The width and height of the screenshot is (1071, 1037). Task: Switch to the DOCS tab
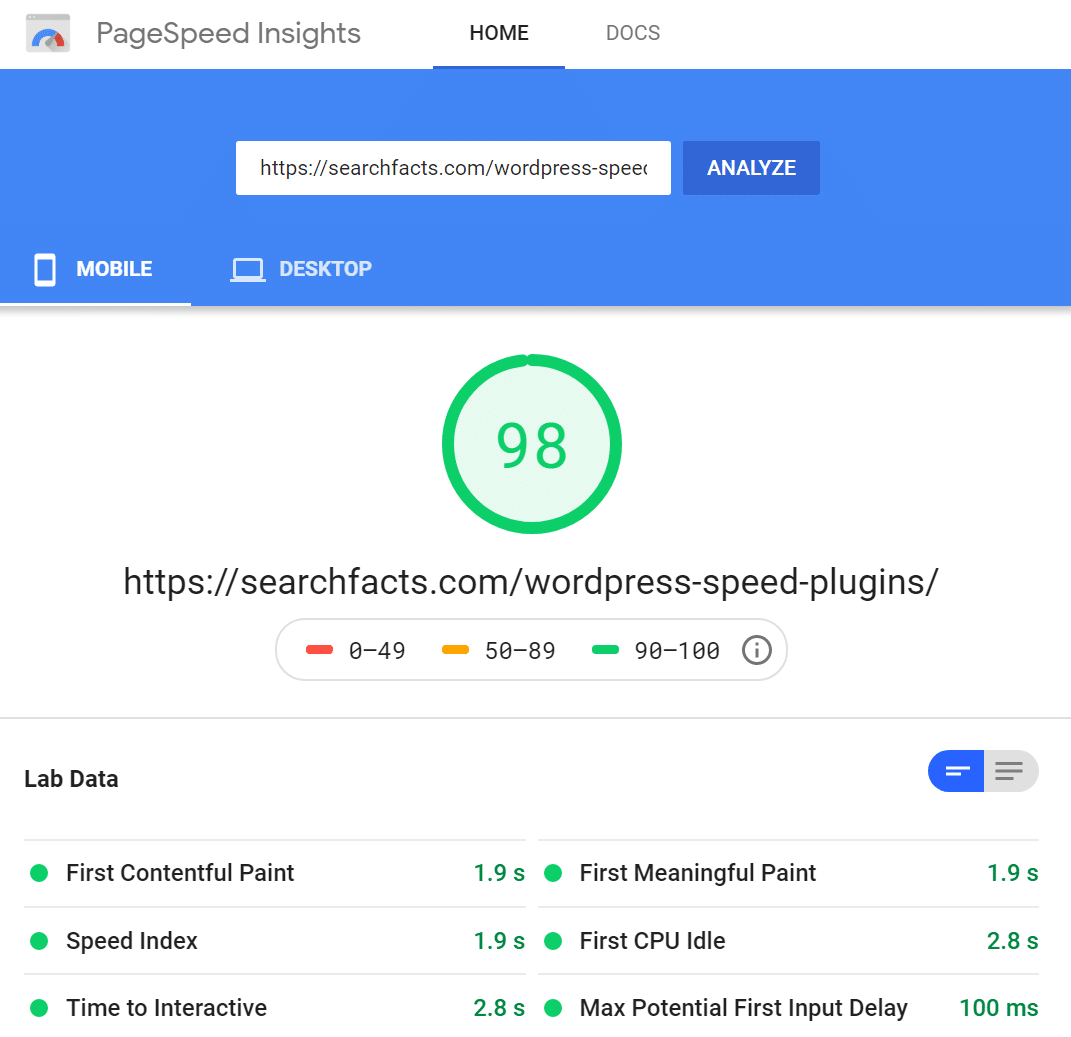click(632, 33)
